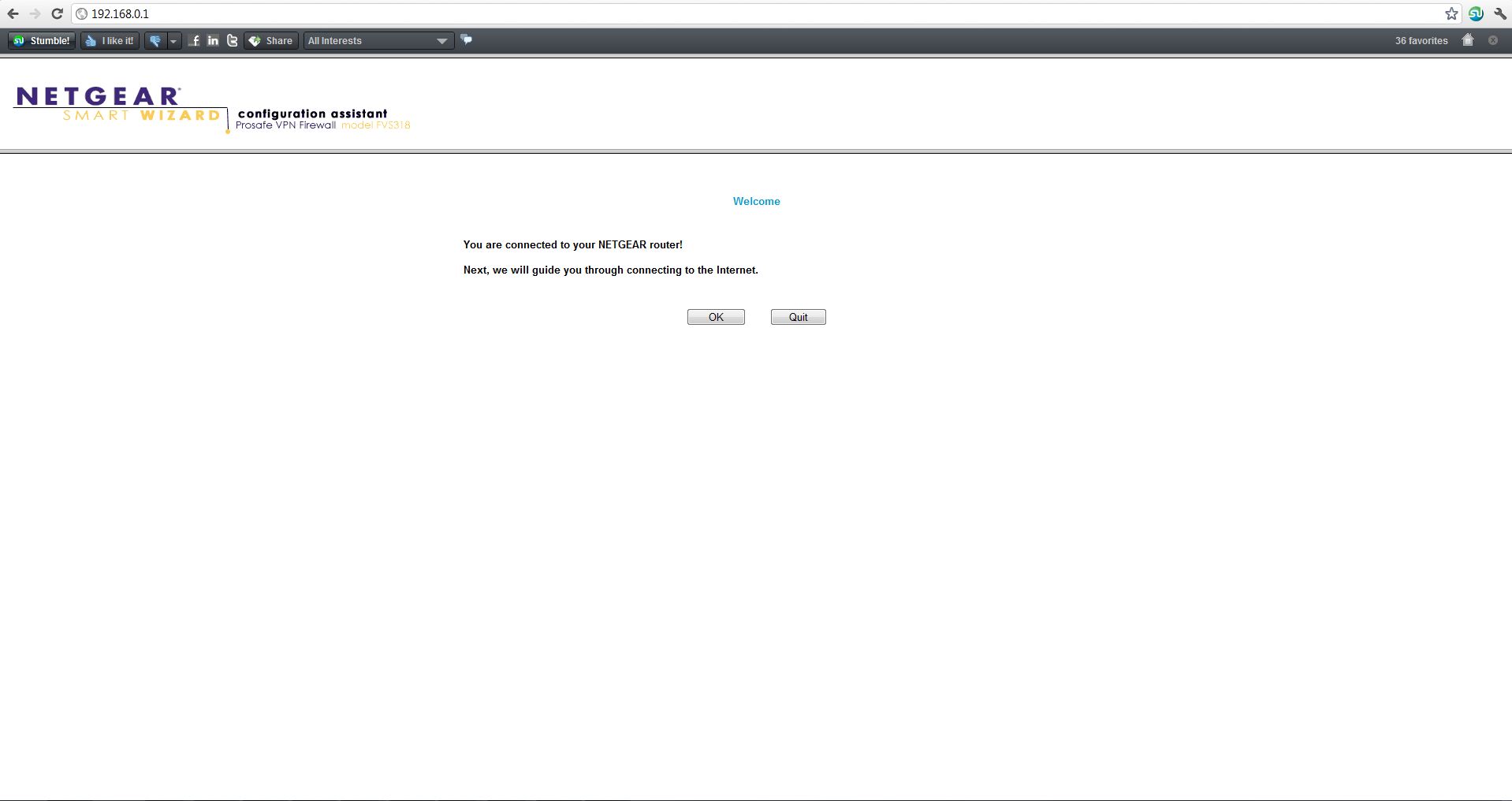
Task: Click the globe icon beside the address
Action: pyautogui.click(x=81, y=13)
